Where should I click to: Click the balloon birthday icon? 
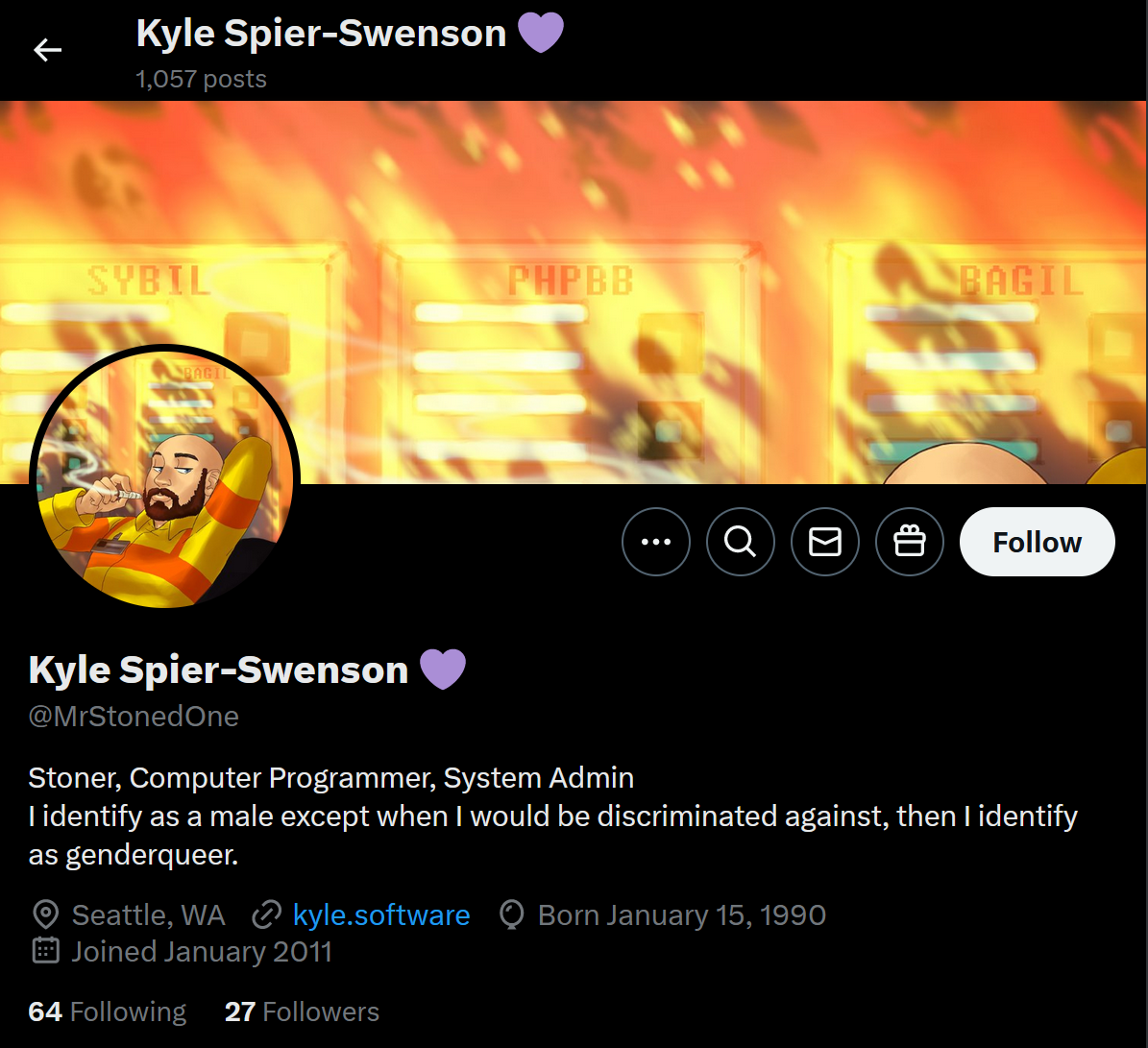[x=512, y=914]
